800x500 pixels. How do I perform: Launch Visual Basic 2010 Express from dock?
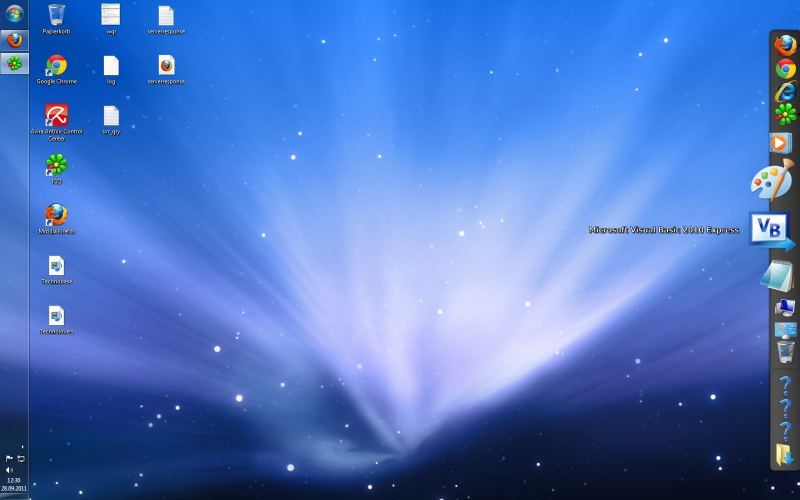click(x=770, y=231)
